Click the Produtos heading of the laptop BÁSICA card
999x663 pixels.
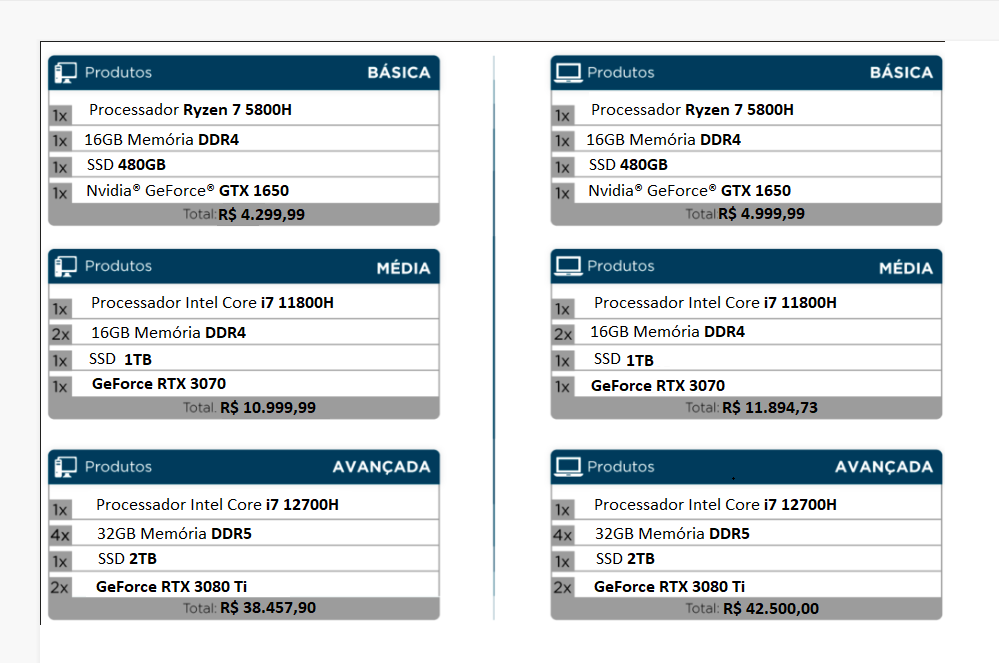(621, 73)
